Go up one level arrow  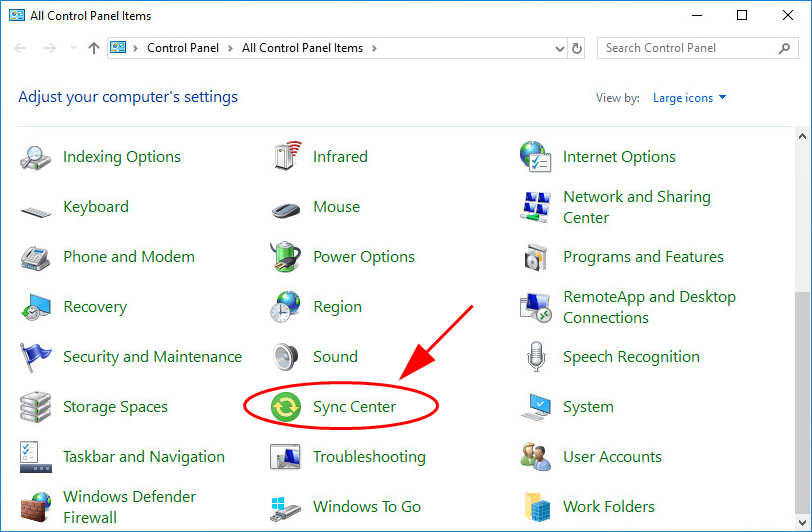click(94, 48)
